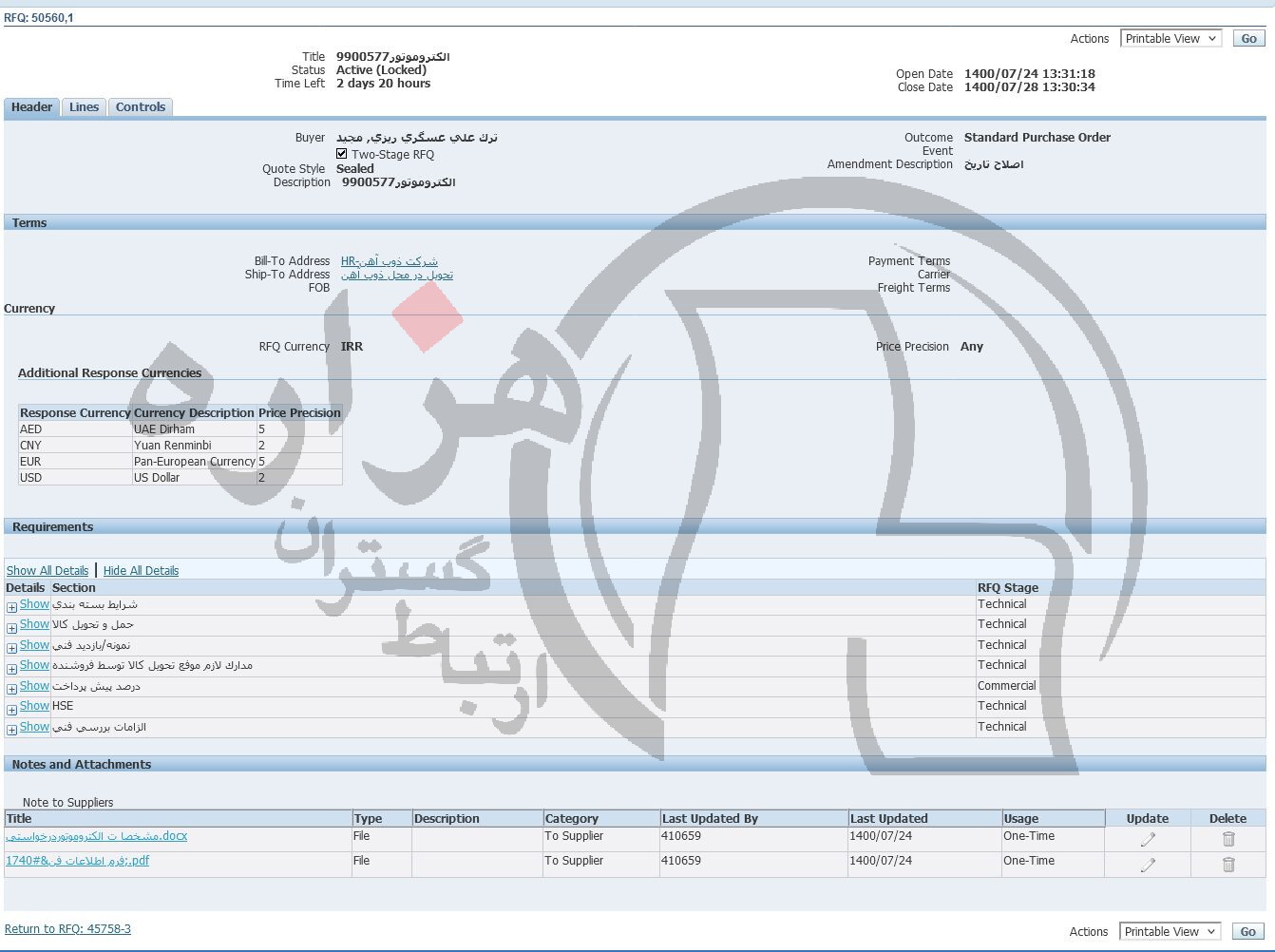Click Show link for حمل و تحويل كالا
This screenshot has height=952, width=1275.
click(x=34, y=624)
